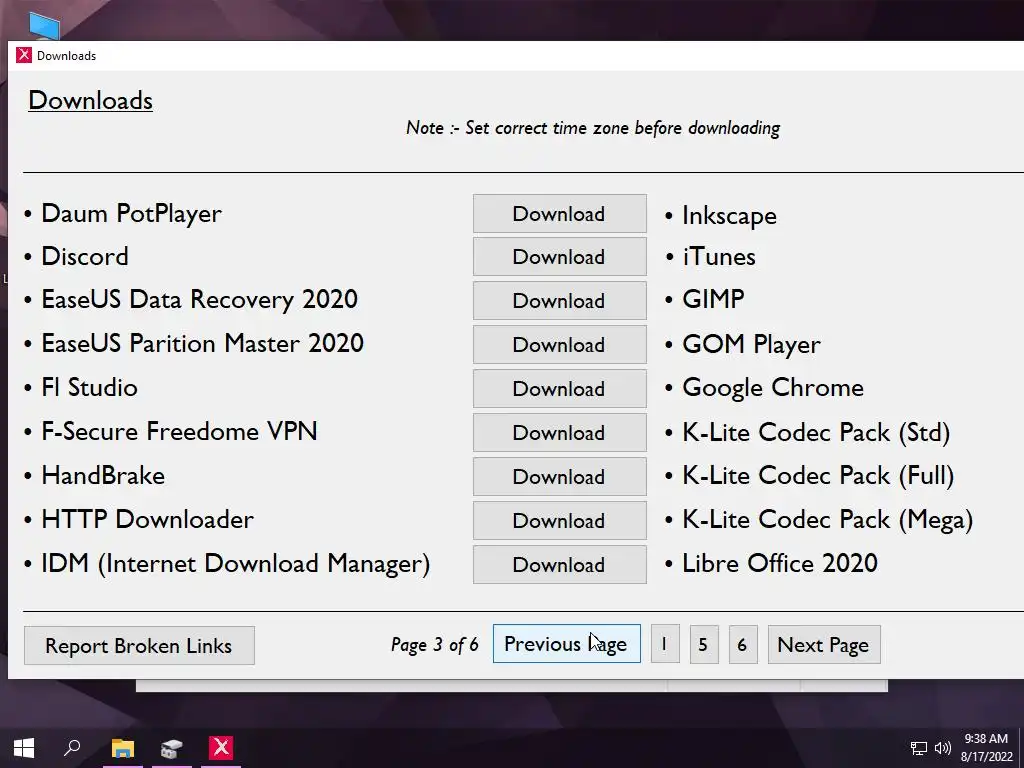Click the red X app icon in title bar

[24, 55]
